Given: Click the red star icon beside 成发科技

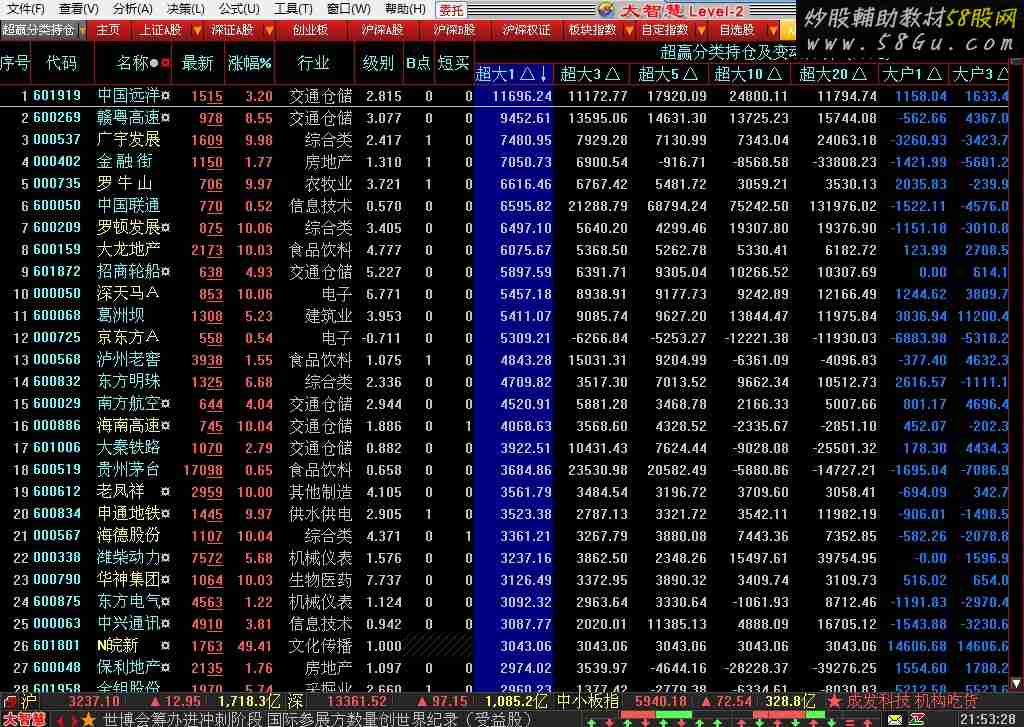Looking at the screenshot, I should tap(834, 702).
